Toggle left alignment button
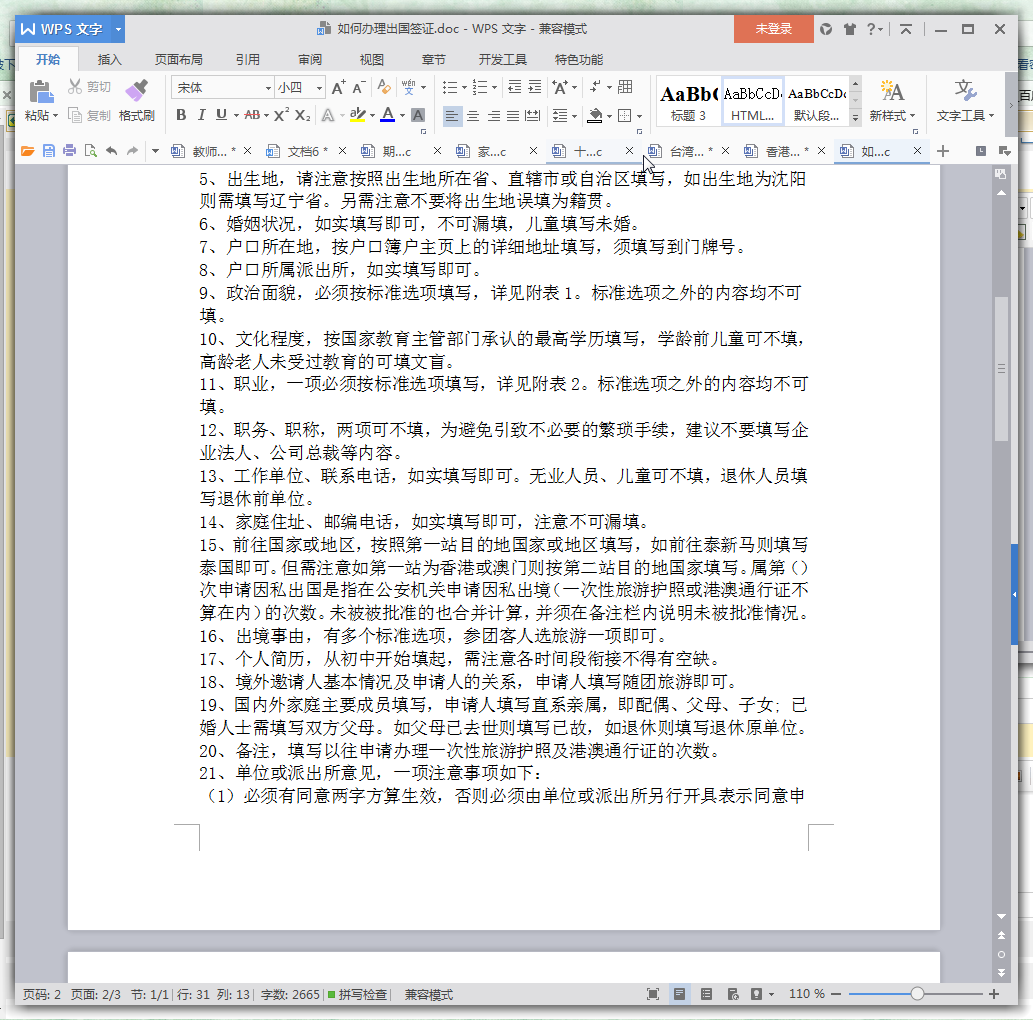 click(x=452, y=116)
